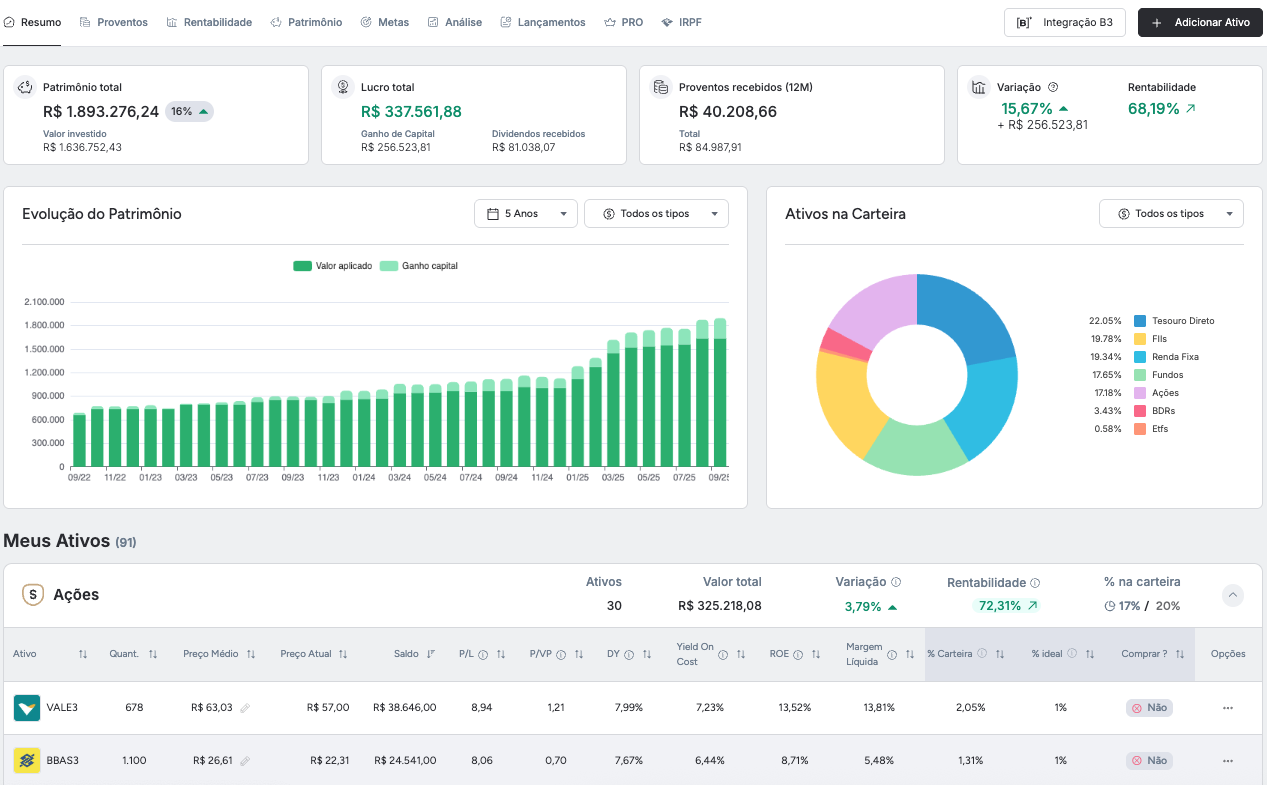Open the Resumo tab
Viewport: 1267px width, 785px height.
click(32, 22)
